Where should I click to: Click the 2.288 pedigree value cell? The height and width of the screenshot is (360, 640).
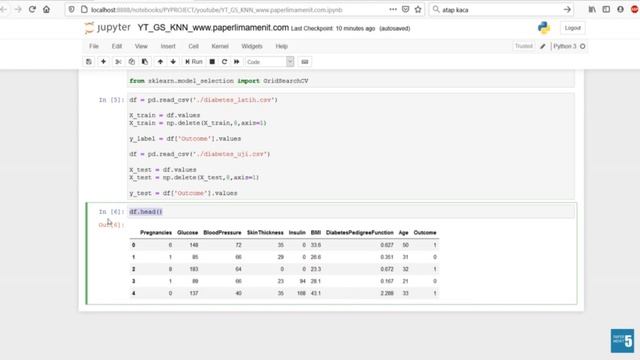(387, 293)
